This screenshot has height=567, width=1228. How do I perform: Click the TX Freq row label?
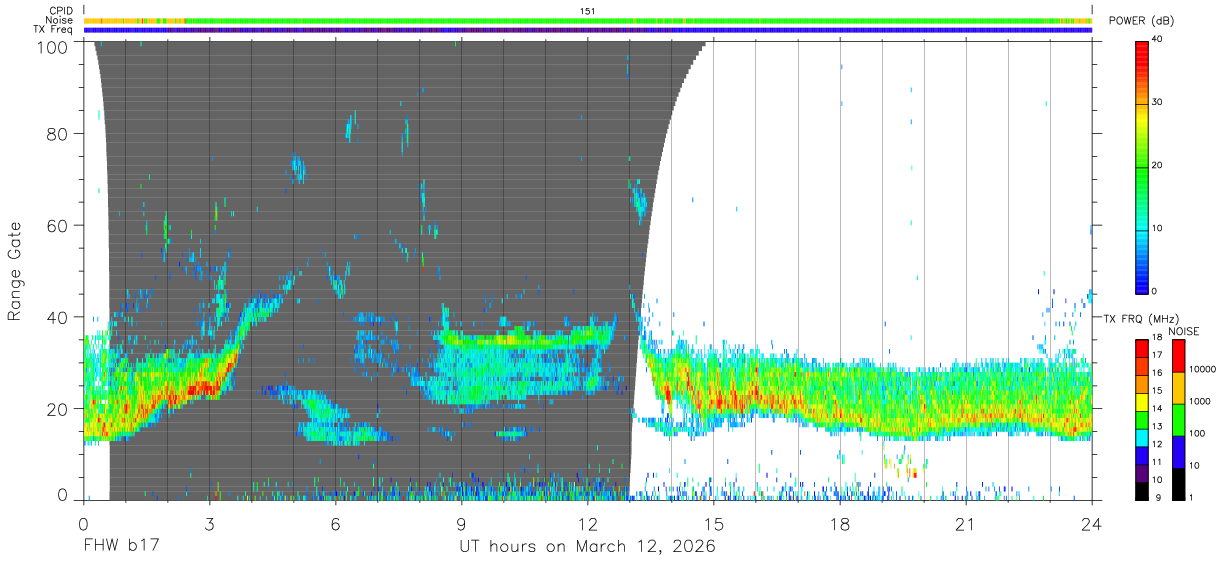[53, 29]
